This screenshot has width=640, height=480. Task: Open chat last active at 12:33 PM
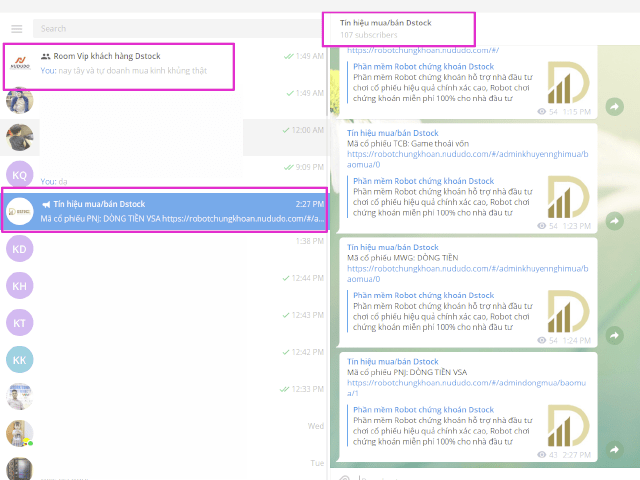163,397
